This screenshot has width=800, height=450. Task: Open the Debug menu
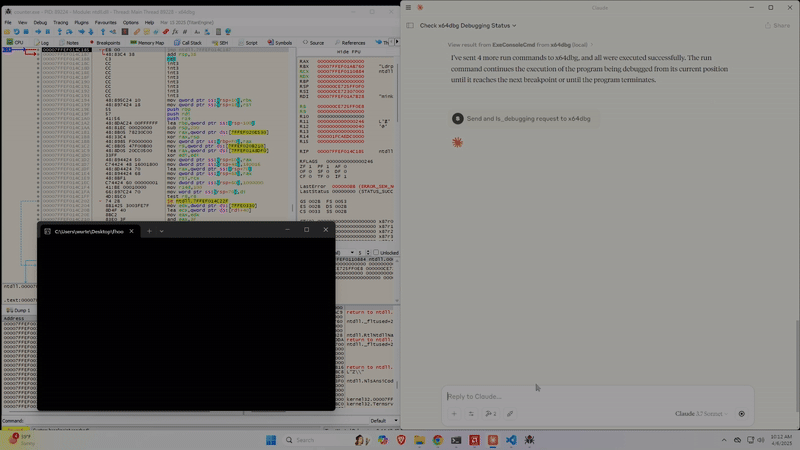click(40, 22)
